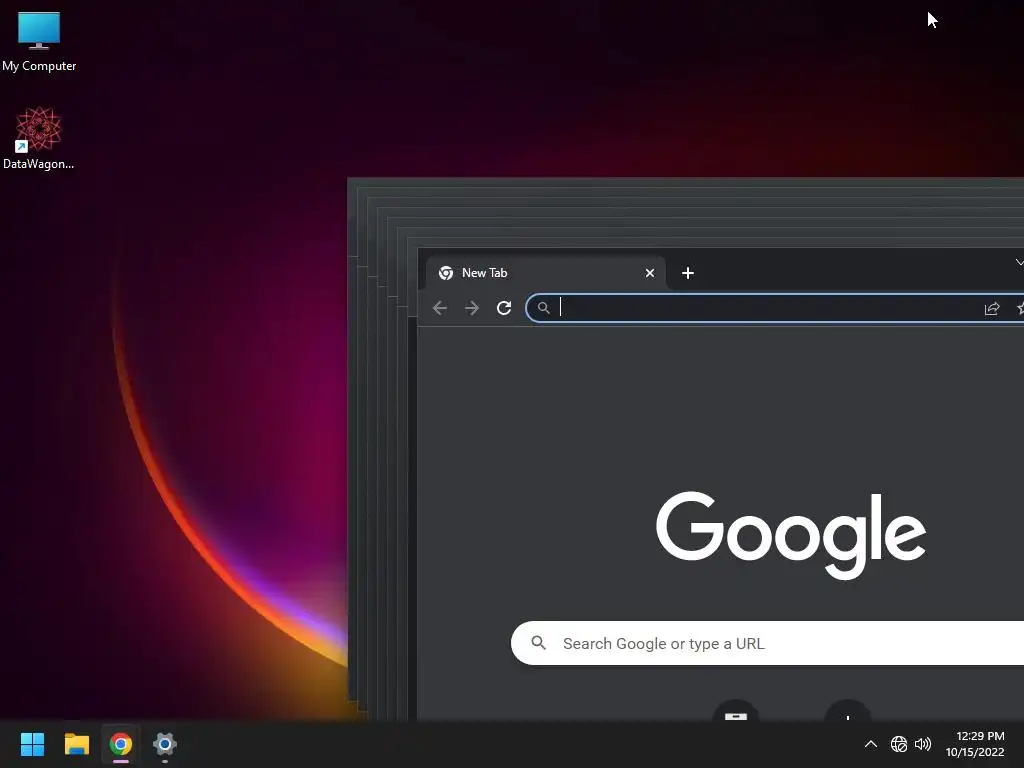Viewport: 1024px width, 768px height.
Task: Go back in Chrome
Action: (440, 308)
